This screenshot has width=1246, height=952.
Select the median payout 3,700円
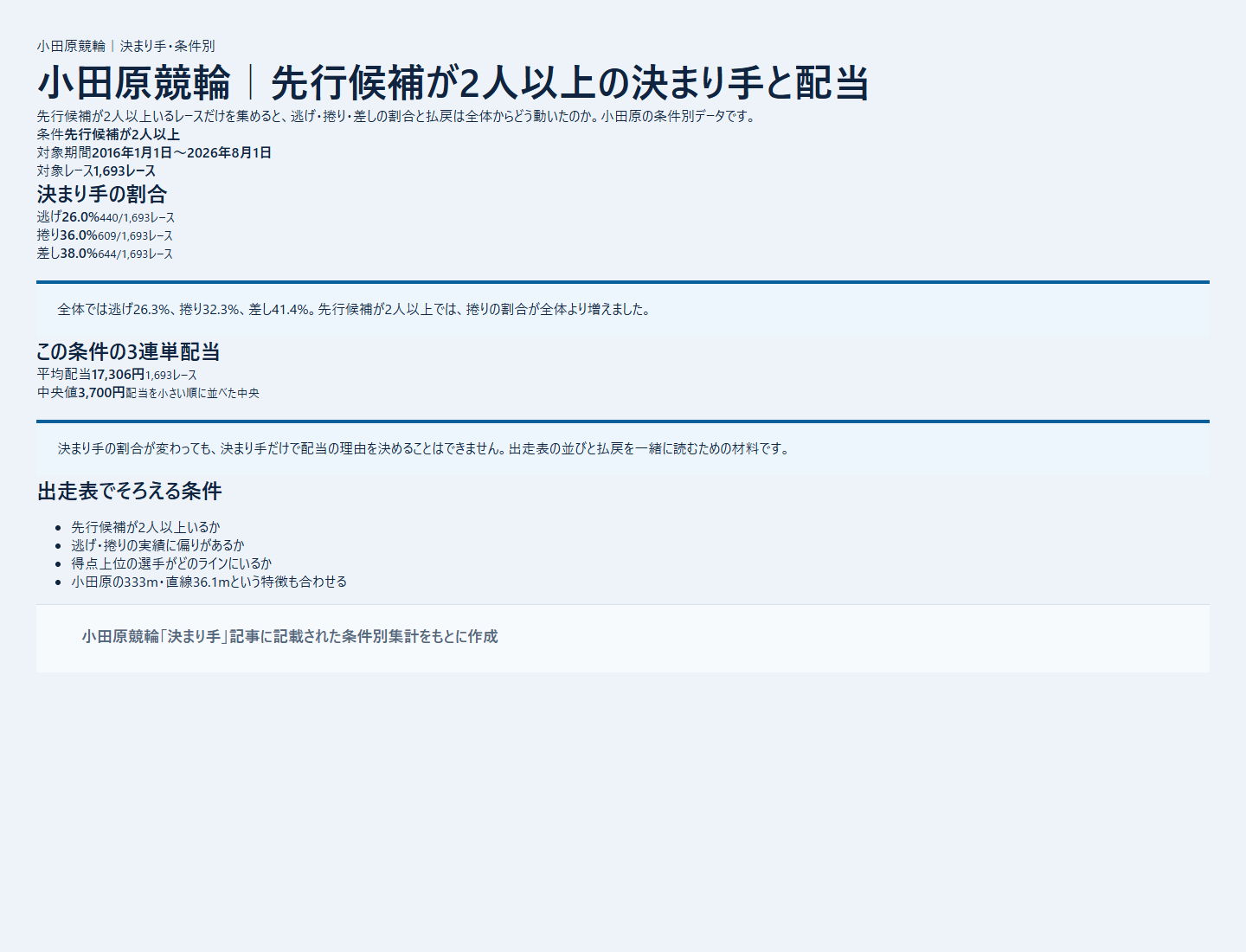click(102, 392)
